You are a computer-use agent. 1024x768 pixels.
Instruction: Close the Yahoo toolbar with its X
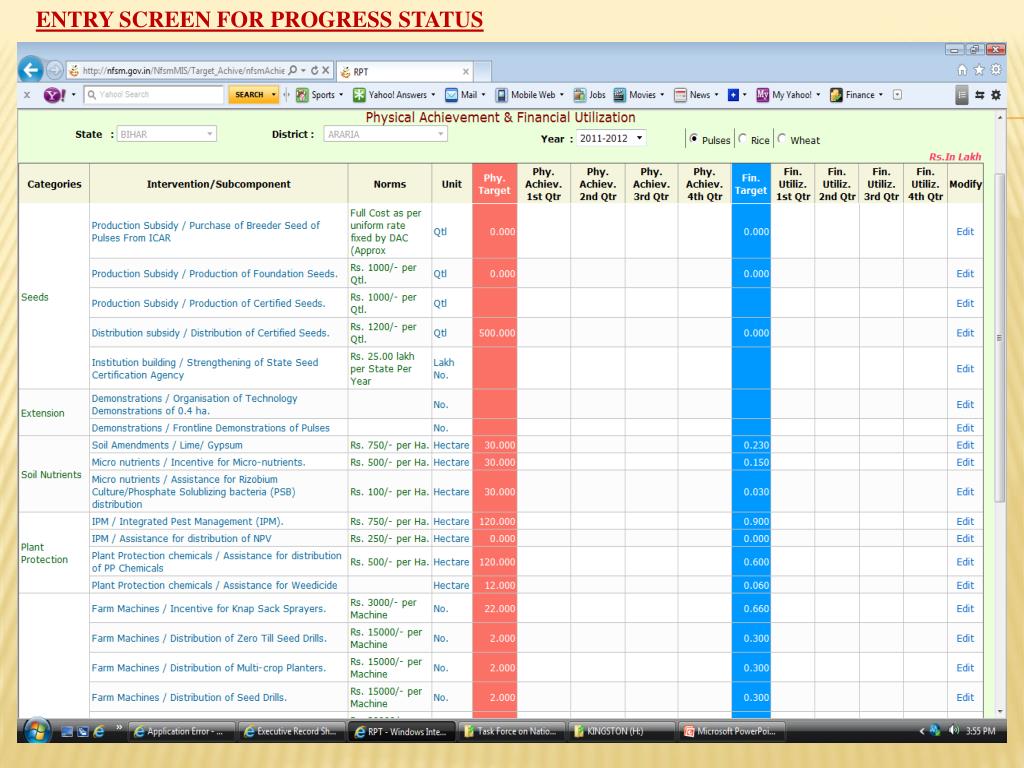(x=27, y=95)
